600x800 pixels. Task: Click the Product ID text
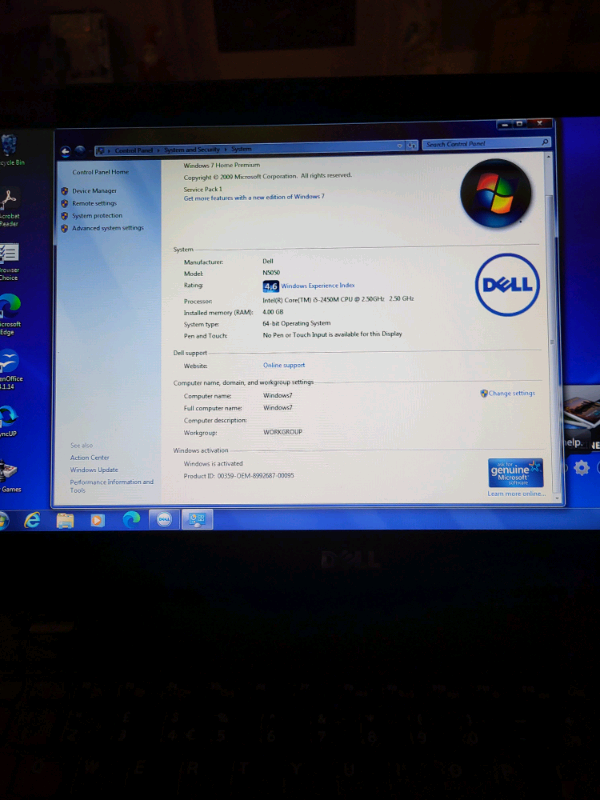pos(239,476)
